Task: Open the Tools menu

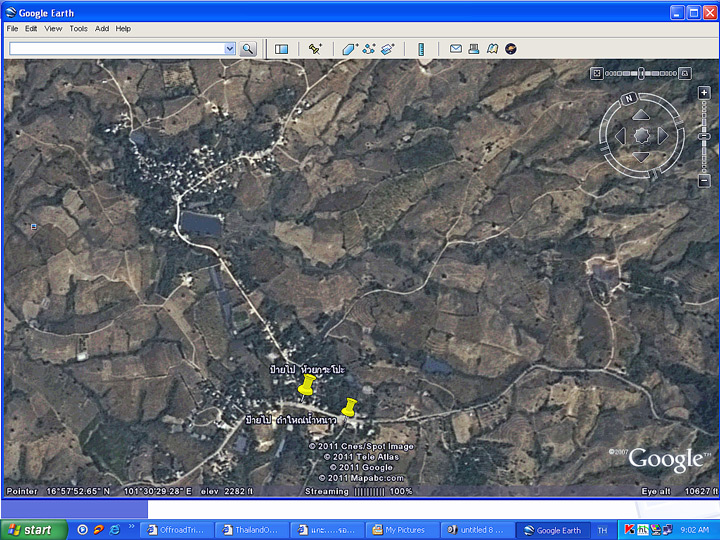Action: click(x=78, y=29)
